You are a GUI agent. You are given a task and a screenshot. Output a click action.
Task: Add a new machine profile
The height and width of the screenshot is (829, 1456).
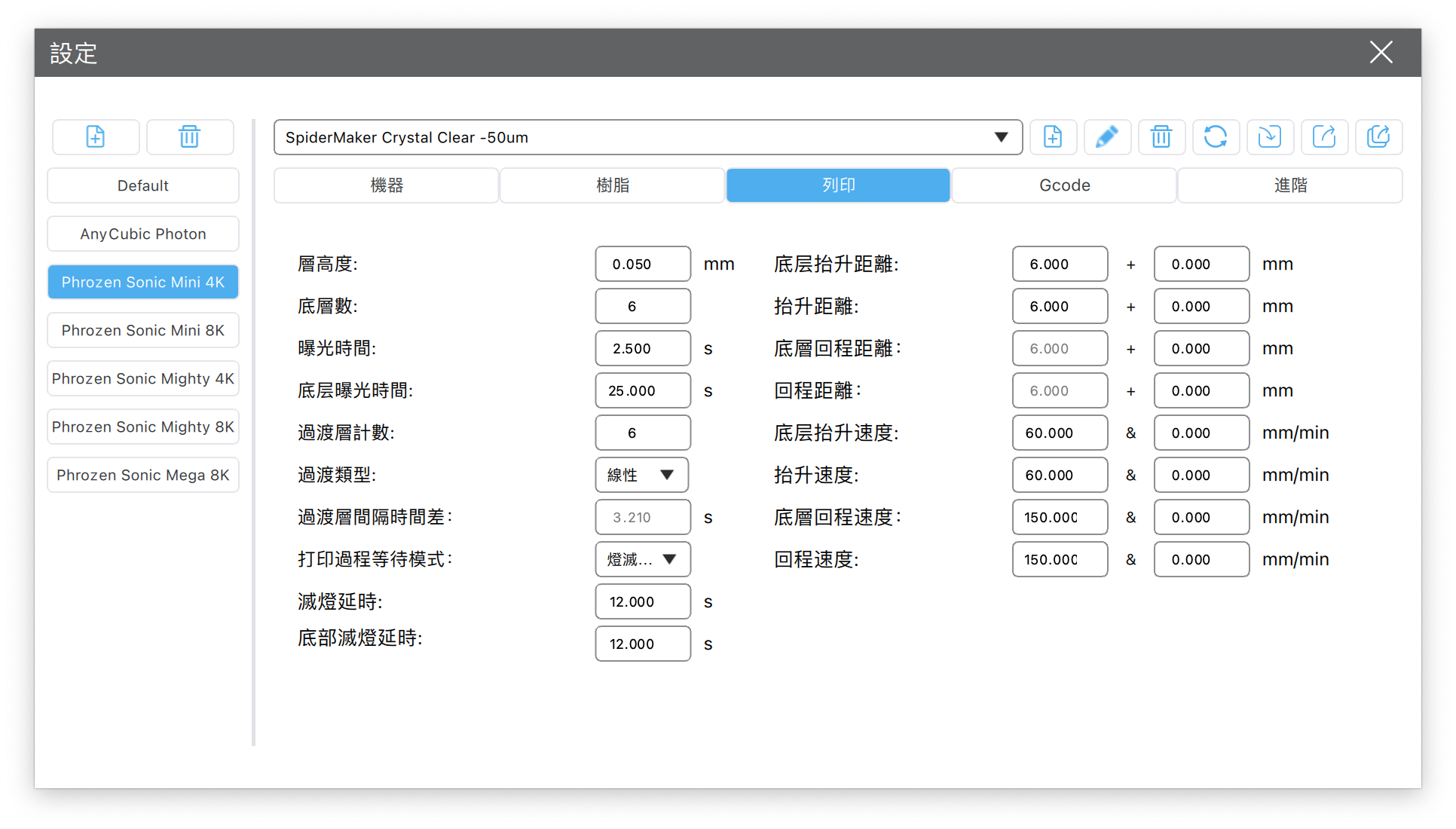coord(96,137)
